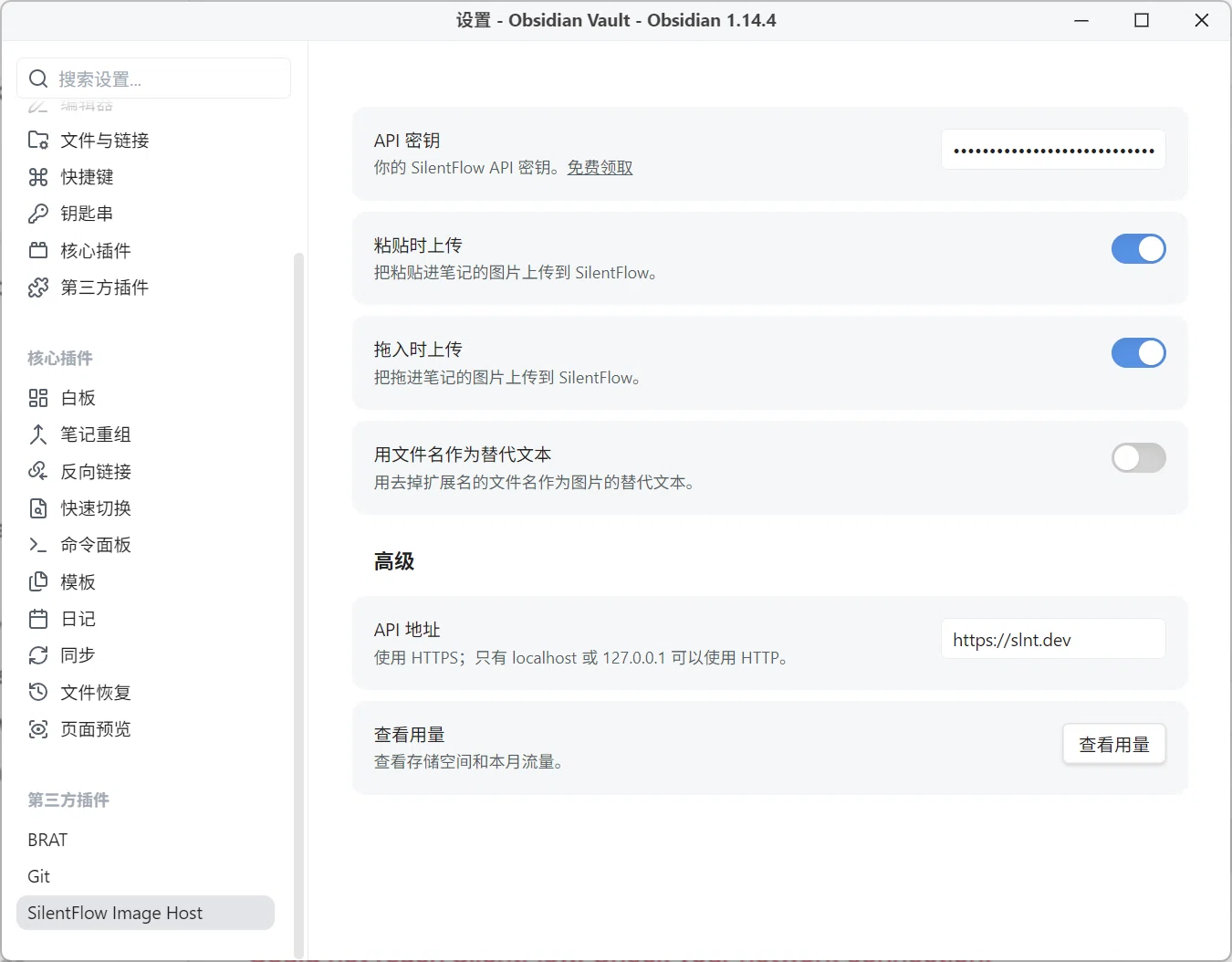This screenshot has width=1232, height=962.
Task: Close the Obsidian settings window
Action: [1202, 20]
